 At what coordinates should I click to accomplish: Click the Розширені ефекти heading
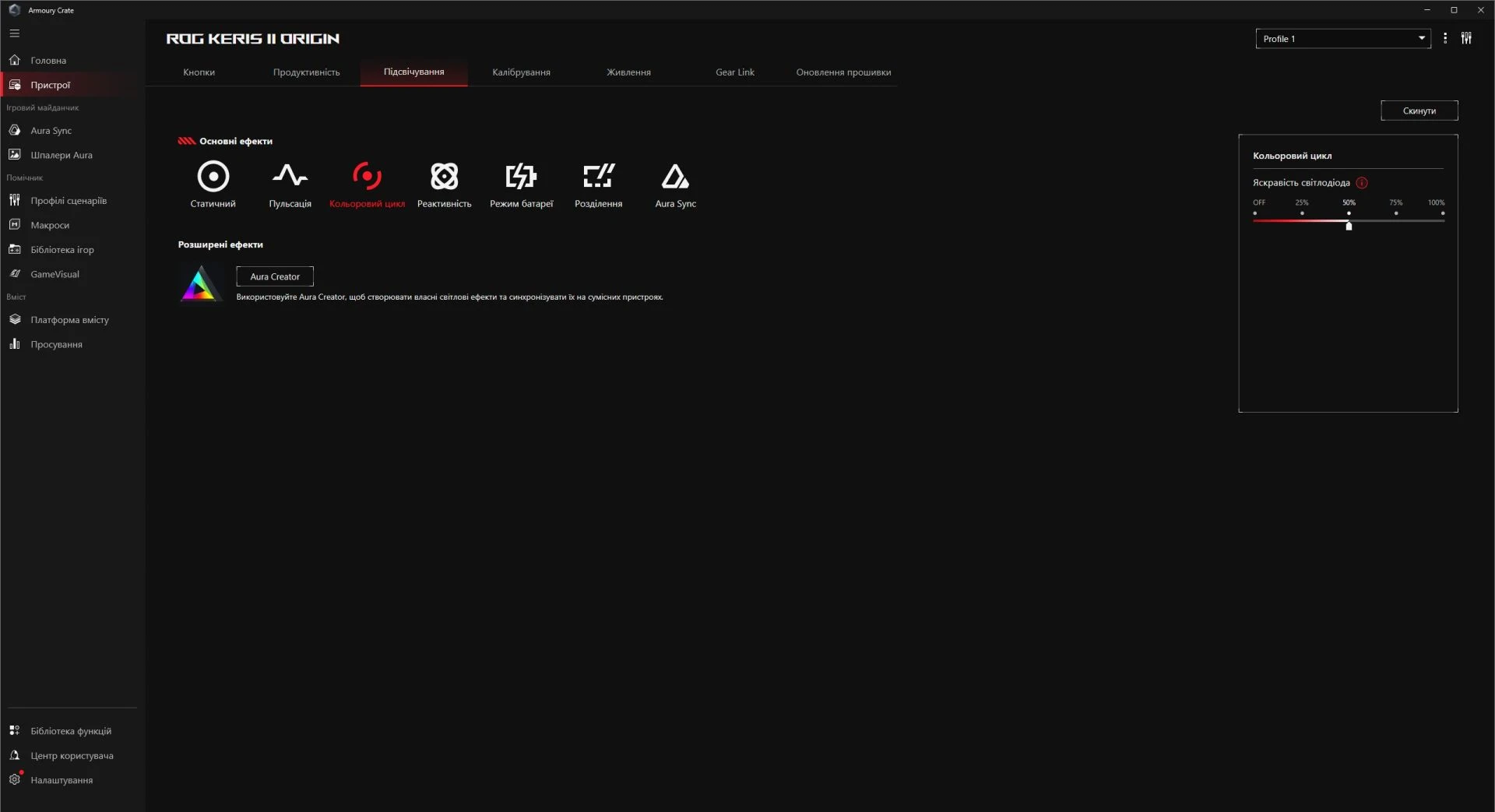[x=220, y=244]
